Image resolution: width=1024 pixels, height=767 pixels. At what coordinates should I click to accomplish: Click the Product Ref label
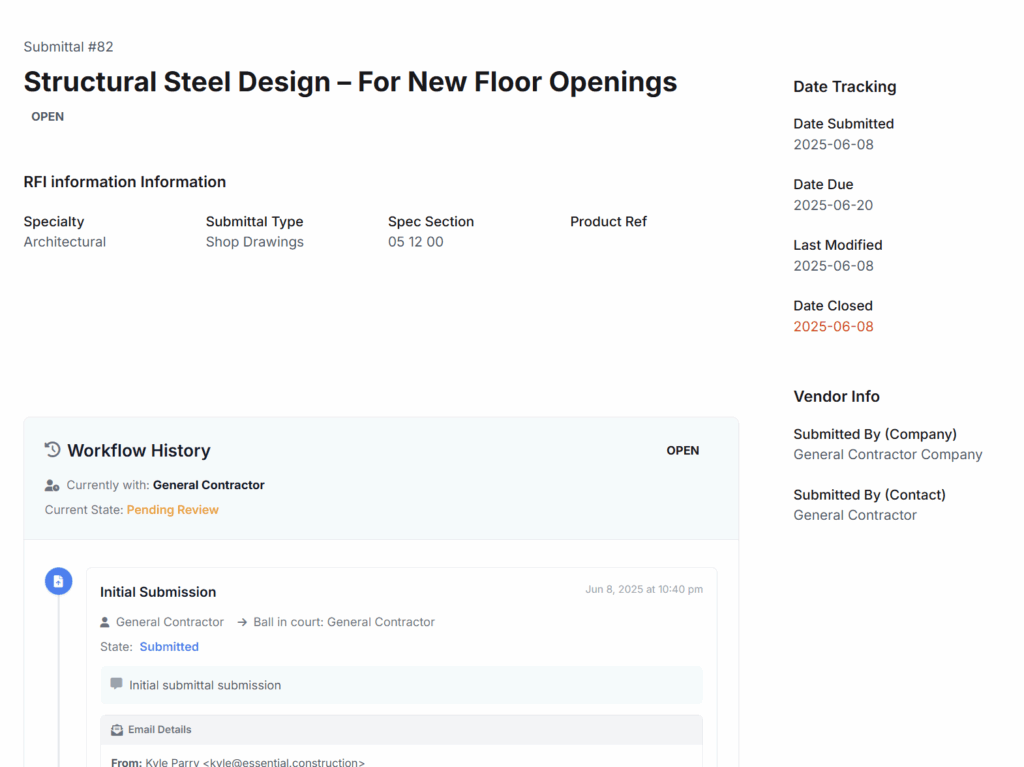tap(608, 221)
